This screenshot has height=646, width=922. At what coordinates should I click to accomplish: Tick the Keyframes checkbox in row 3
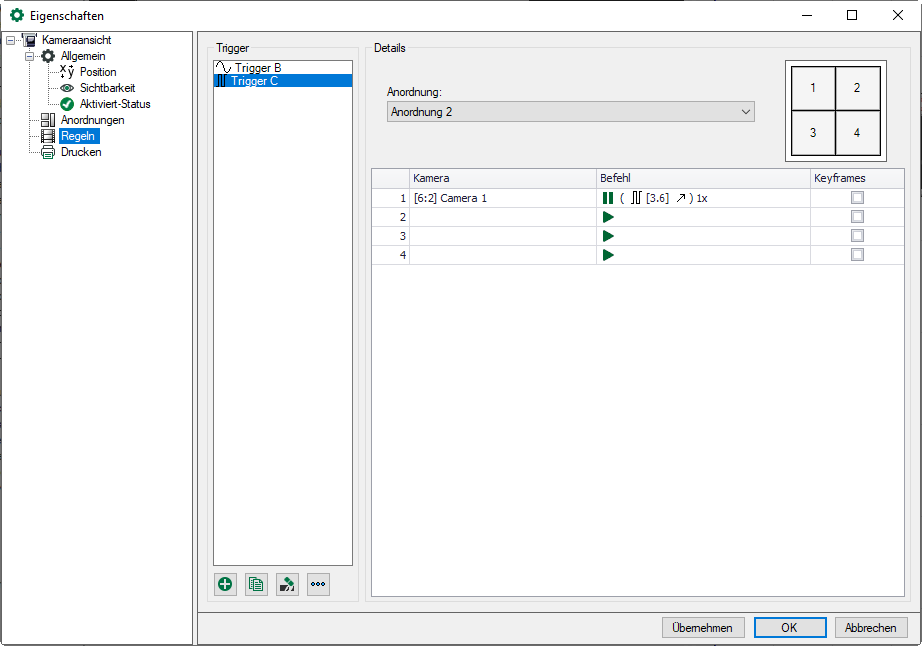[x=857, y=235]
